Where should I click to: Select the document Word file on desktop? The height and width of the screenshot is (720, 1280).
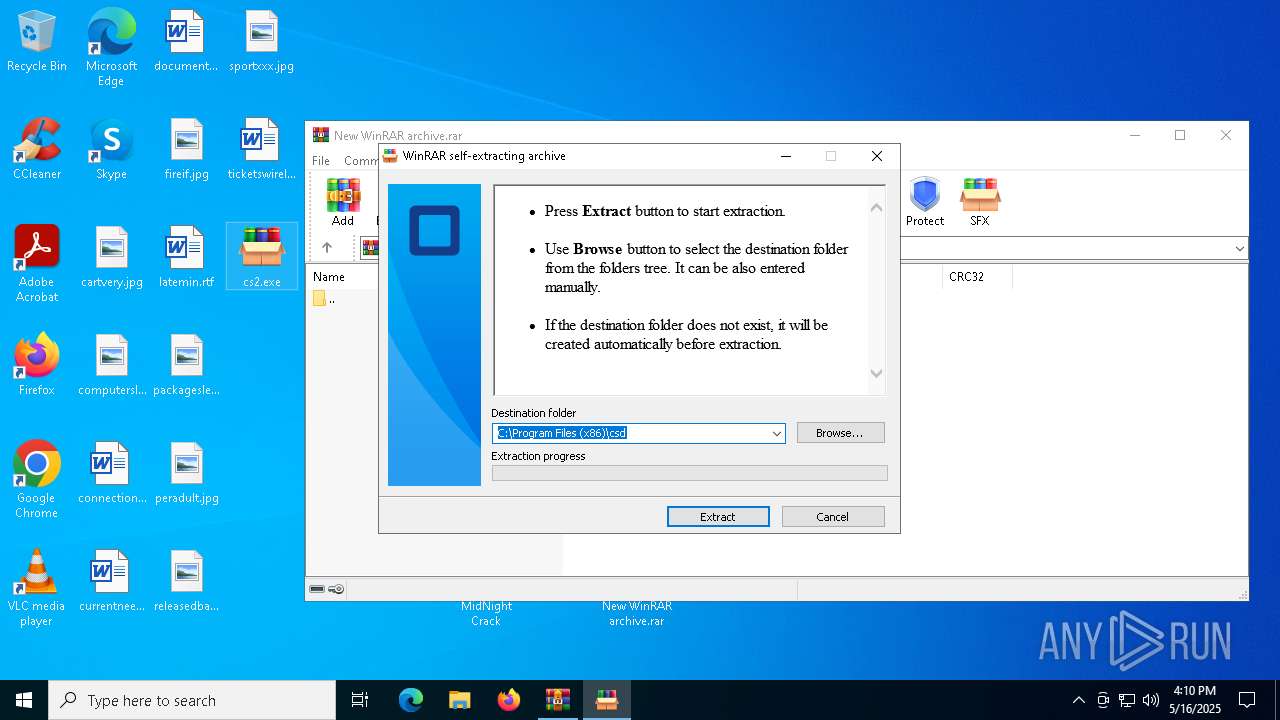click(186, 42)
